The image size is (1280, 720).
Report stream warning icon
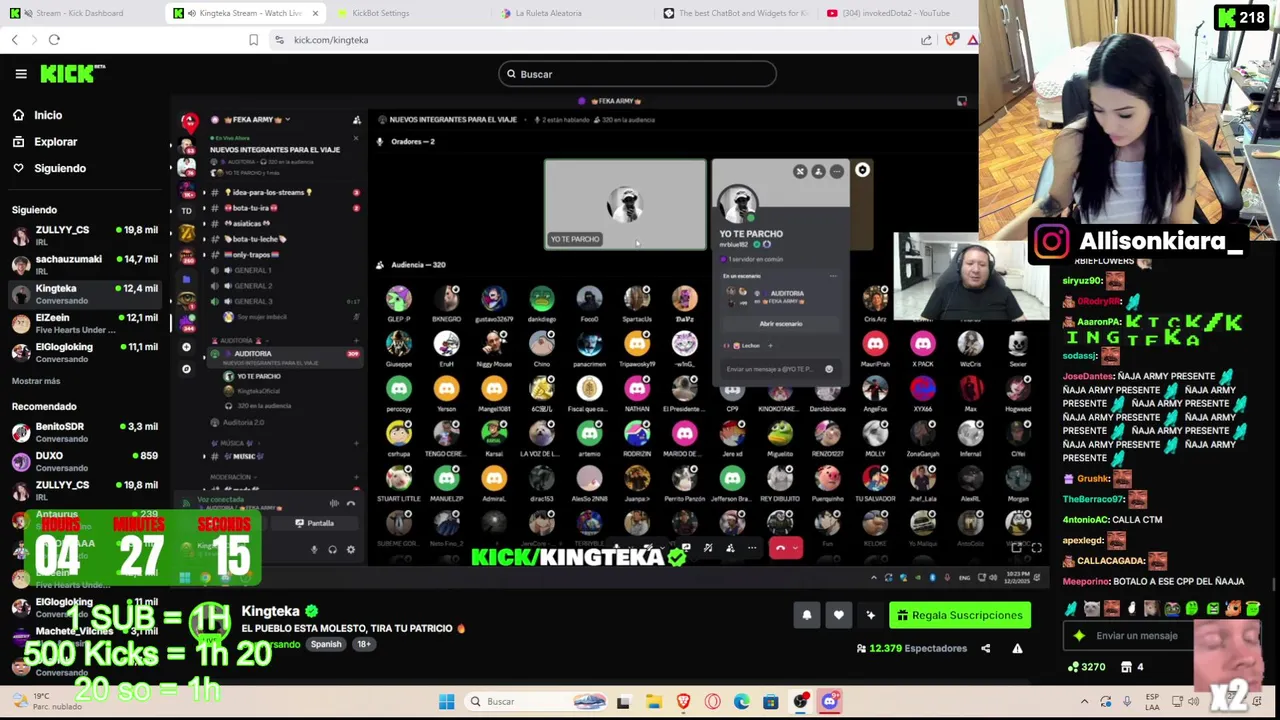pyautogui.click(x=1017, y=648)
